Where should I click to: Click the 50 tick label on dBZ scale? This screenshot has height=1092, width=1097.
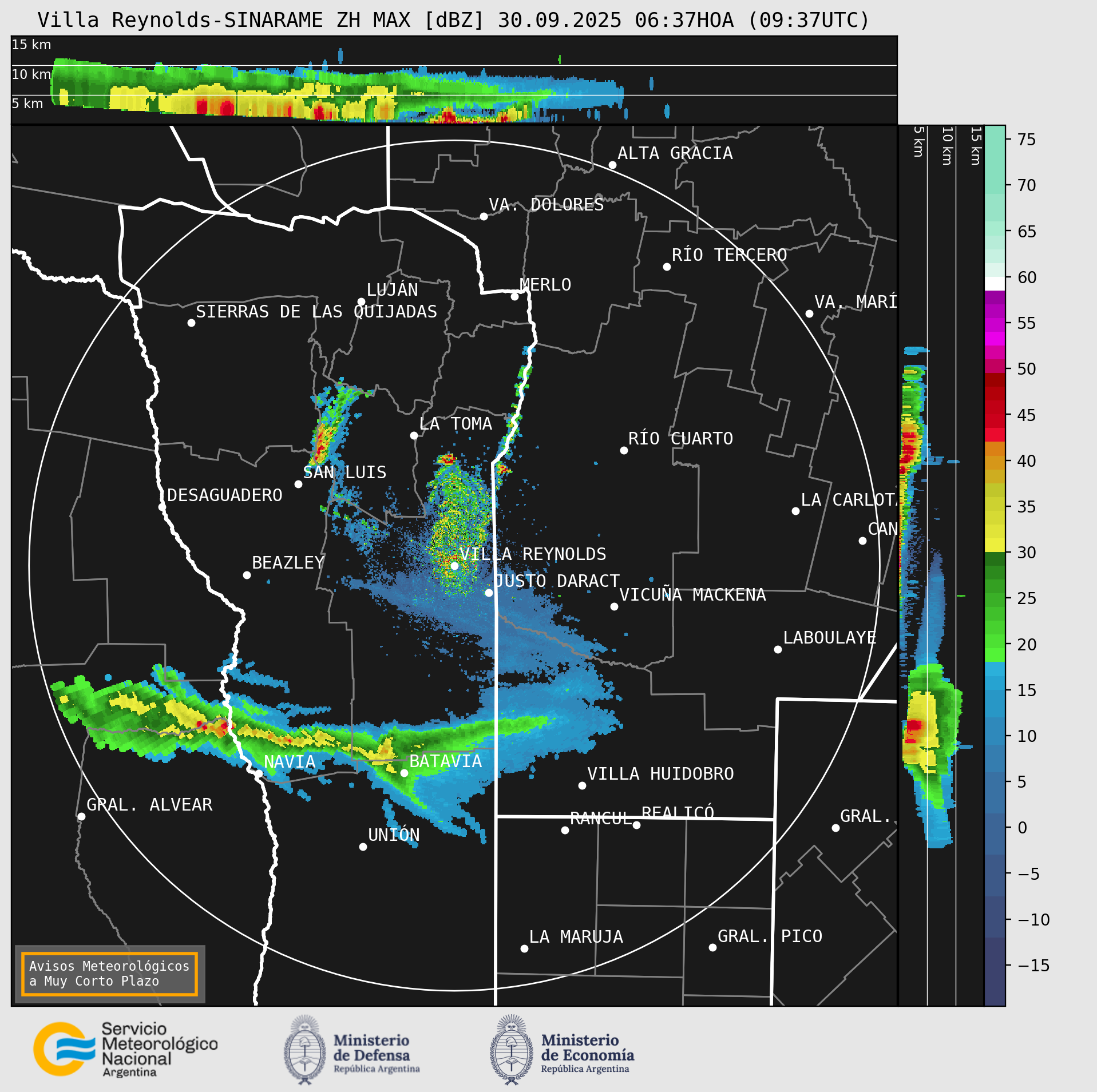tap(1027, 368)
